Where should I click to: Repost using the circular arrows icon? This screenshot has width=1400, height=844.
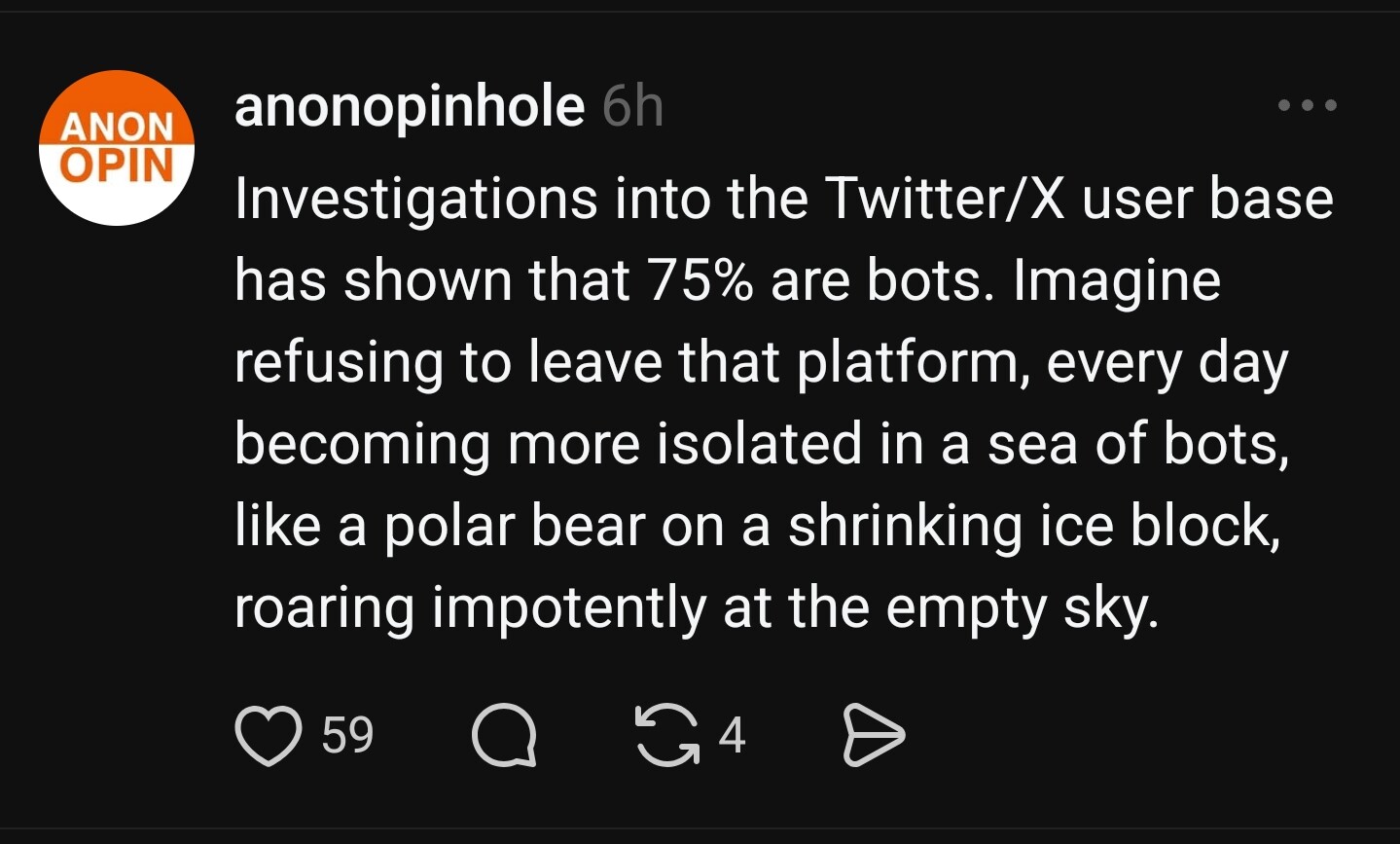(x=667, y=736)
